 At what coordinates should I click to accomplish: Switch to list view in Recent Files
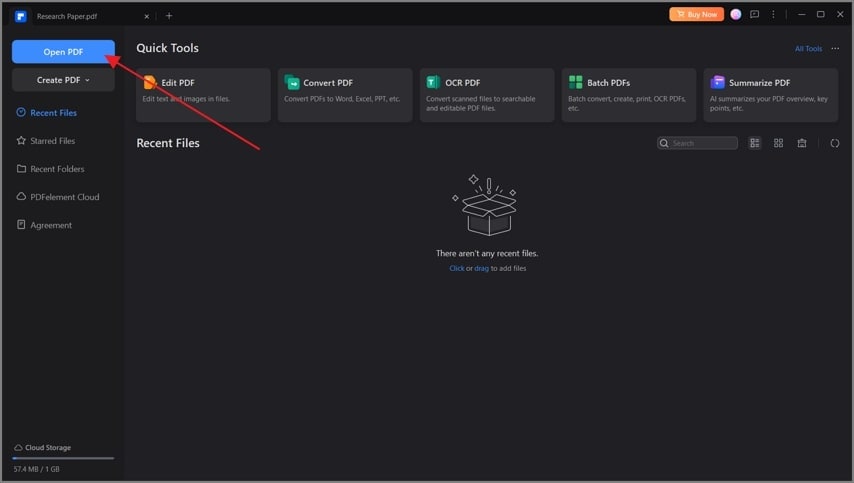tap(754, 143)
